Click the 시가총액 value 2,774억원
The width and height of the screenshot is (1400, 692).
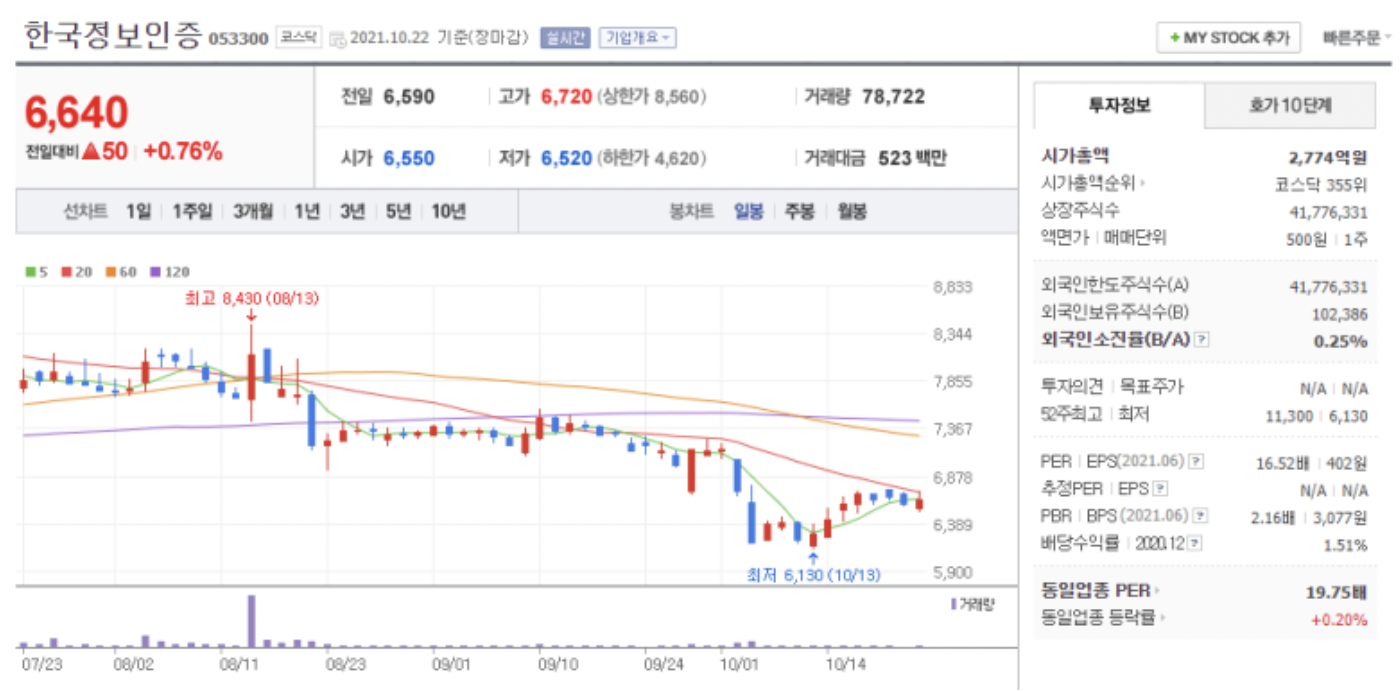[1328, 157]
